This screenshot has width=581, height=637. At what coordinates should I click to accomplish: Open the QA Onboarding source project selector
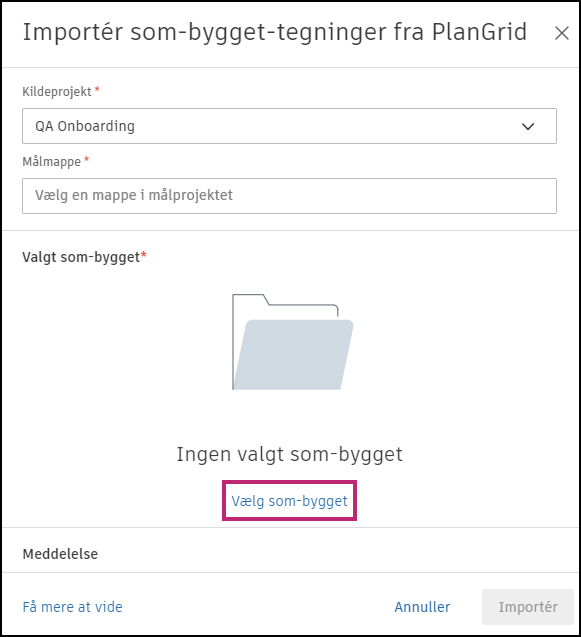[x=289, y=126]
